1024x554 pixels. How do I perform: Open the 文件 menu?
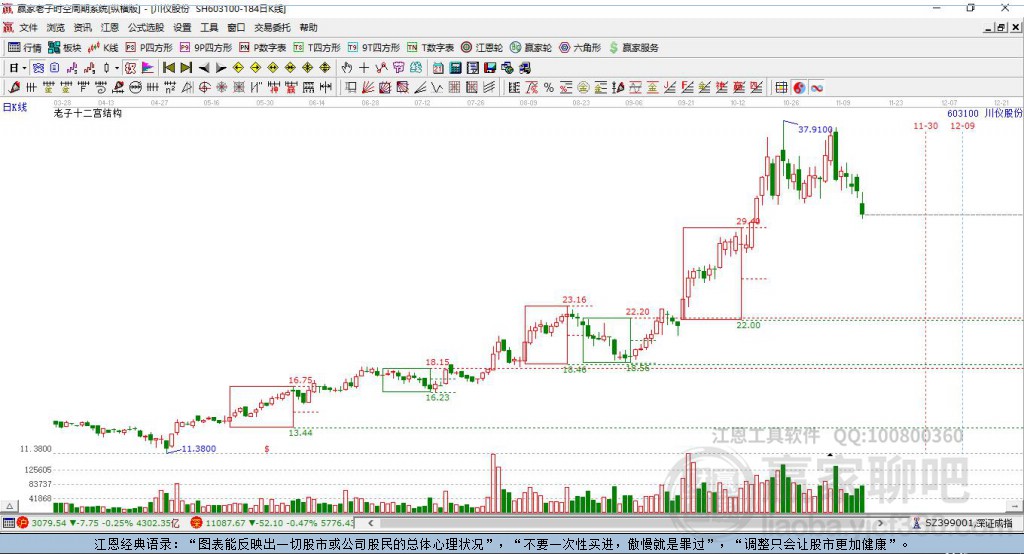[29, 27]
